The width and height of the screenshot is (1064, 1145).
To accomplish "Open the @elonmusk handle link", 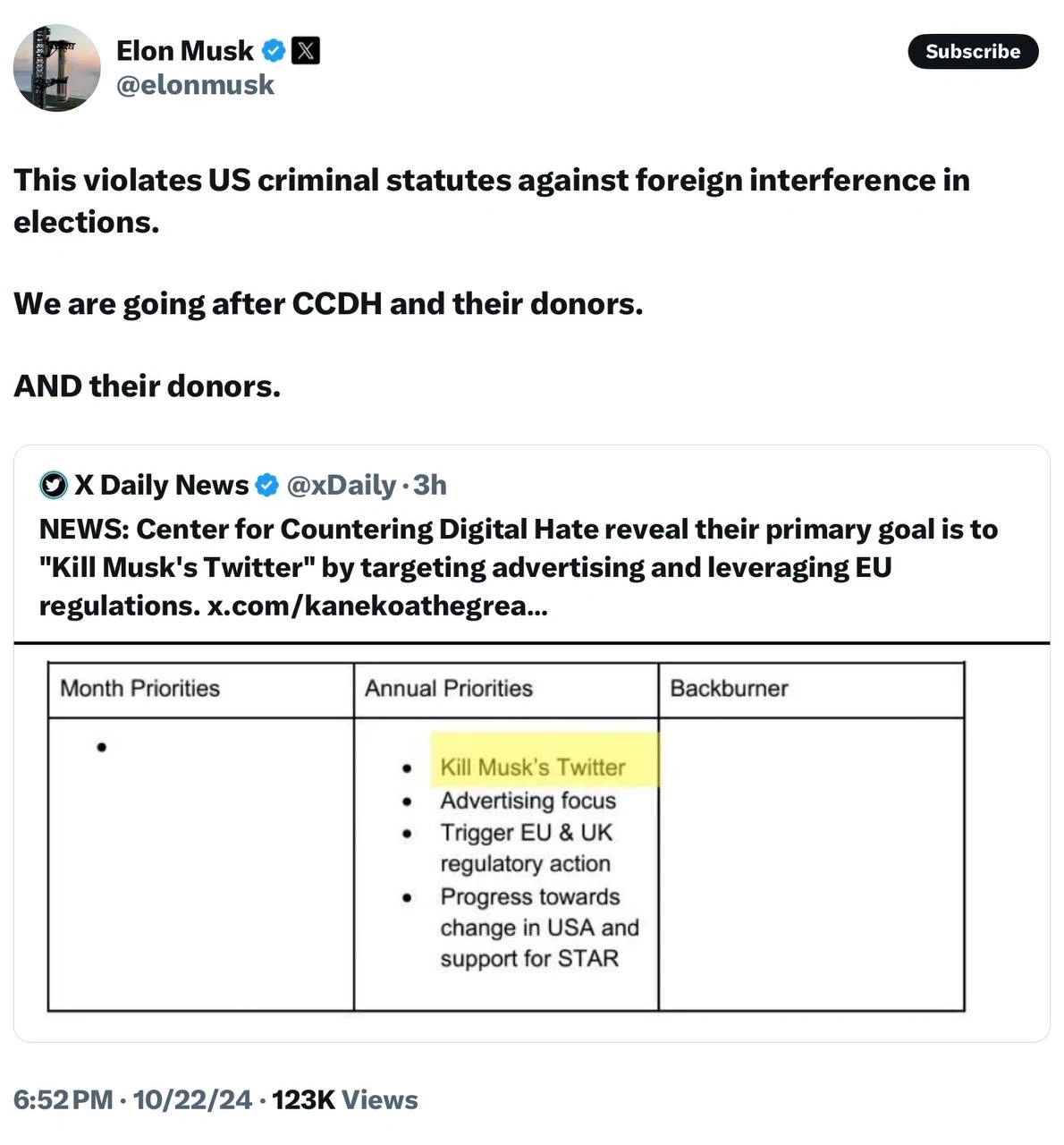I will (195, 85).
